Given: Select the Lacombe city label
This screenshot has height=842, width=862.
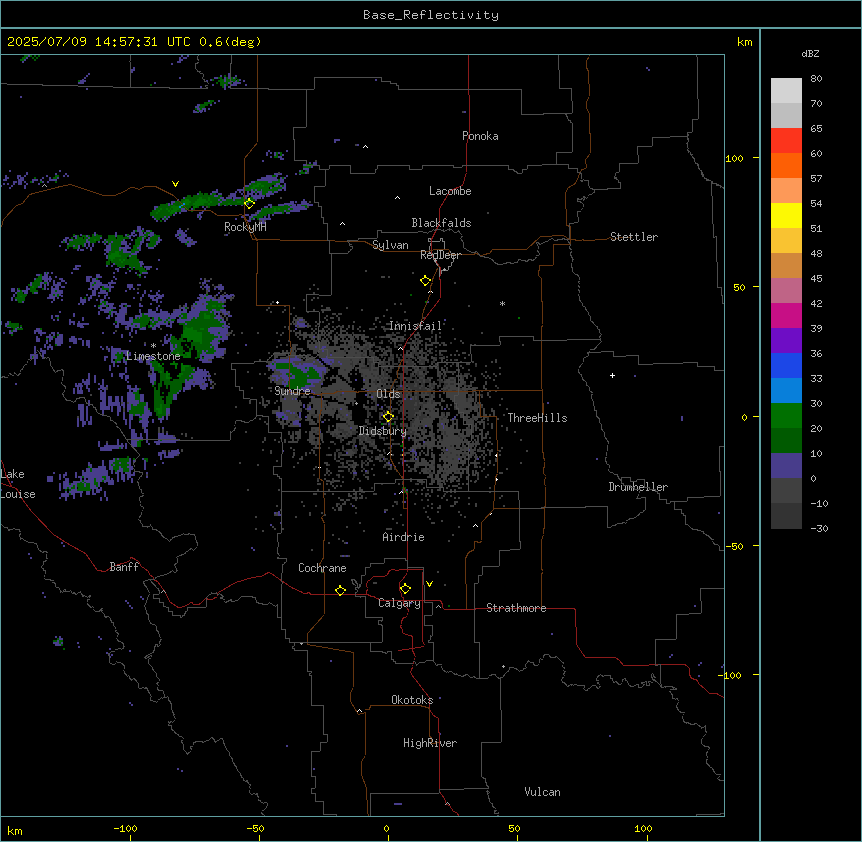Looking at the screenshot, I should [450, 191].
